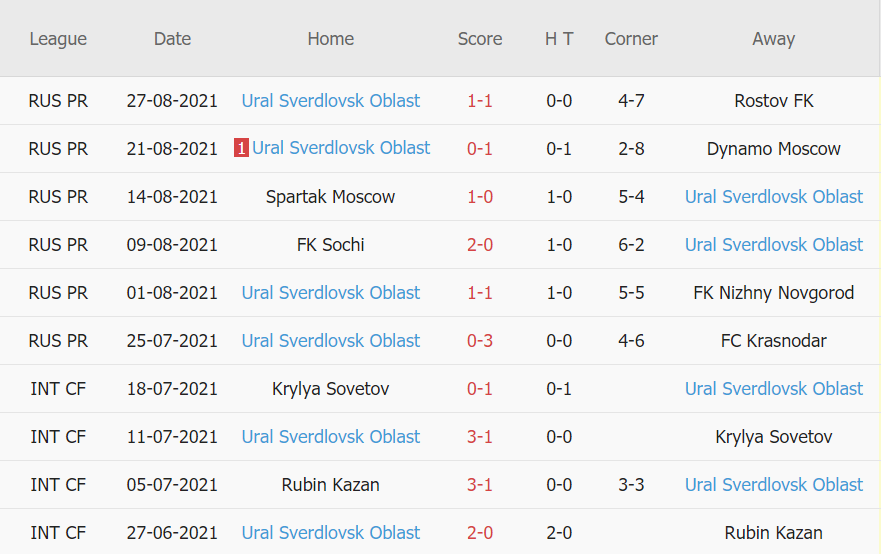Image resolution: width=881 pixels, height=554 pixels.
Task: Click the red card badge beside Ural on 21-08-2021
Action: [241, 149]
